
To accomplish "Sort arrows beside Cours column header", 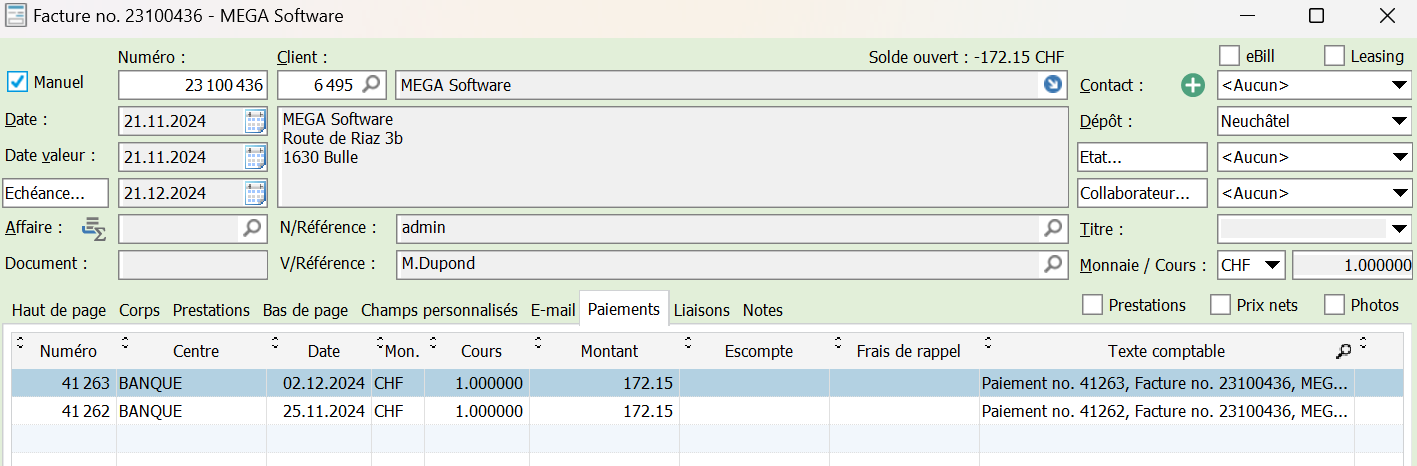I will [432, 343].
